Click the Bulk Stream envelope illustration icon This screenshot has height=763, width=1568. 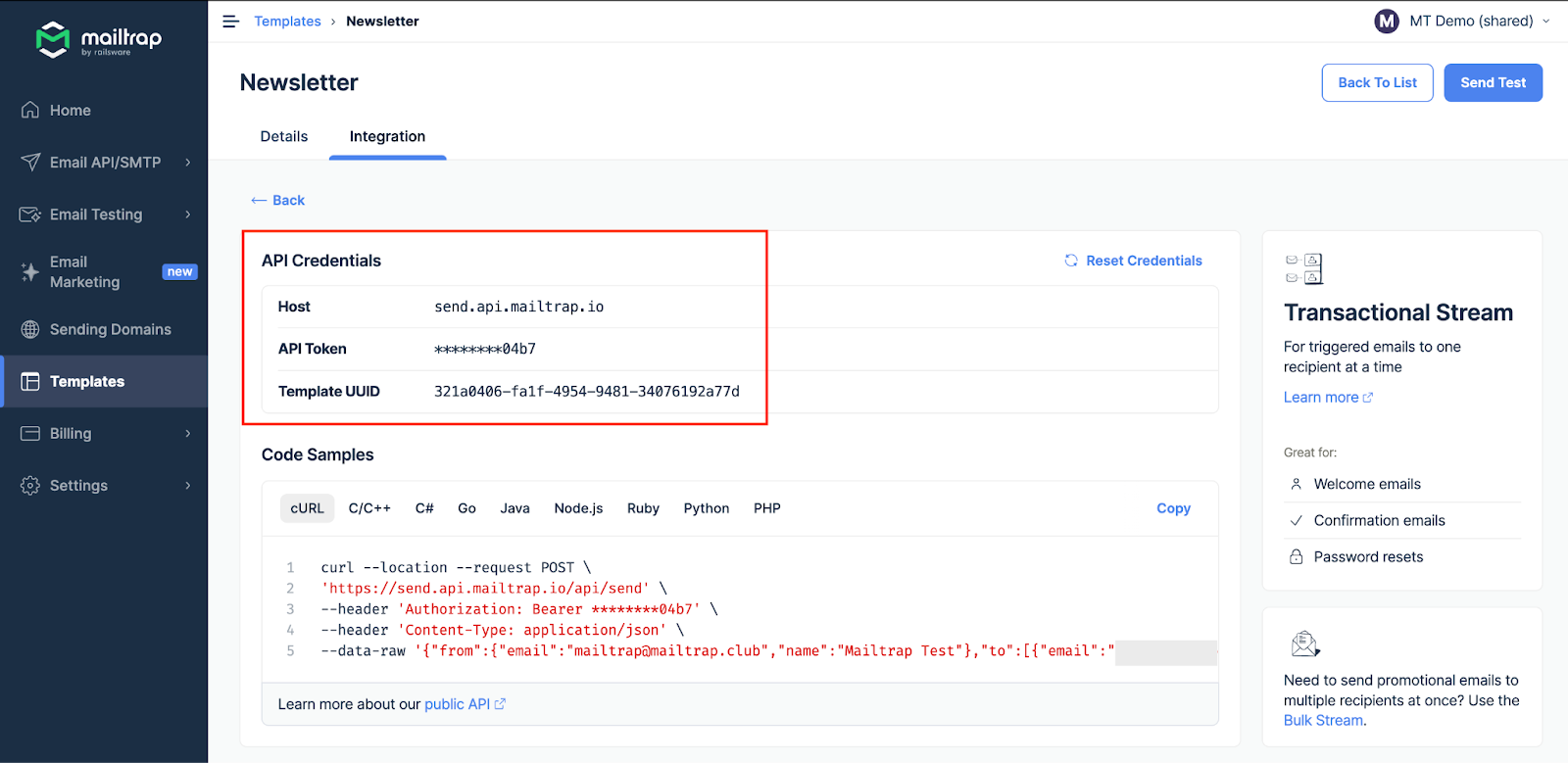(1305, 644)
